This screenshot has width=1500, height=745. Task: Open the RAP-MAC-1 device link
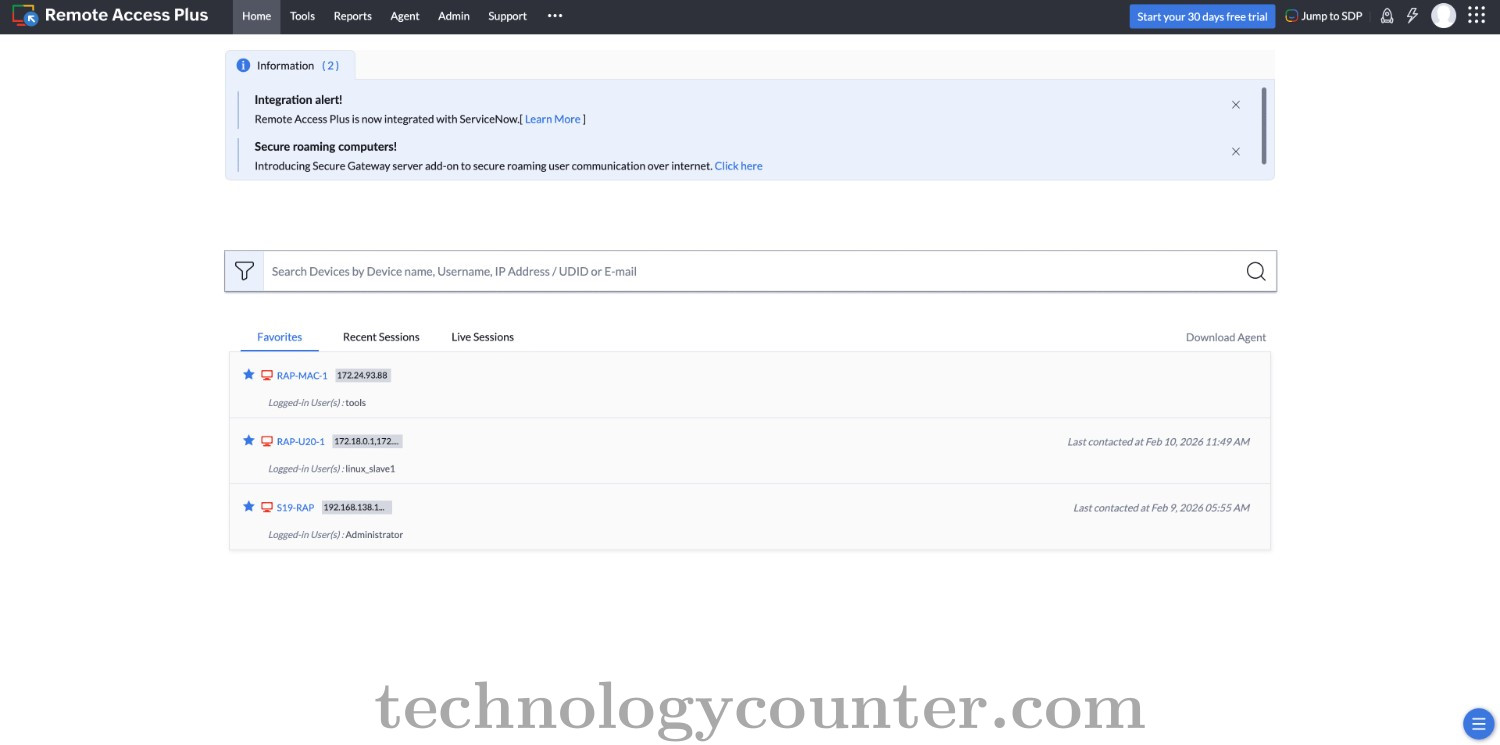pos(302,376)
